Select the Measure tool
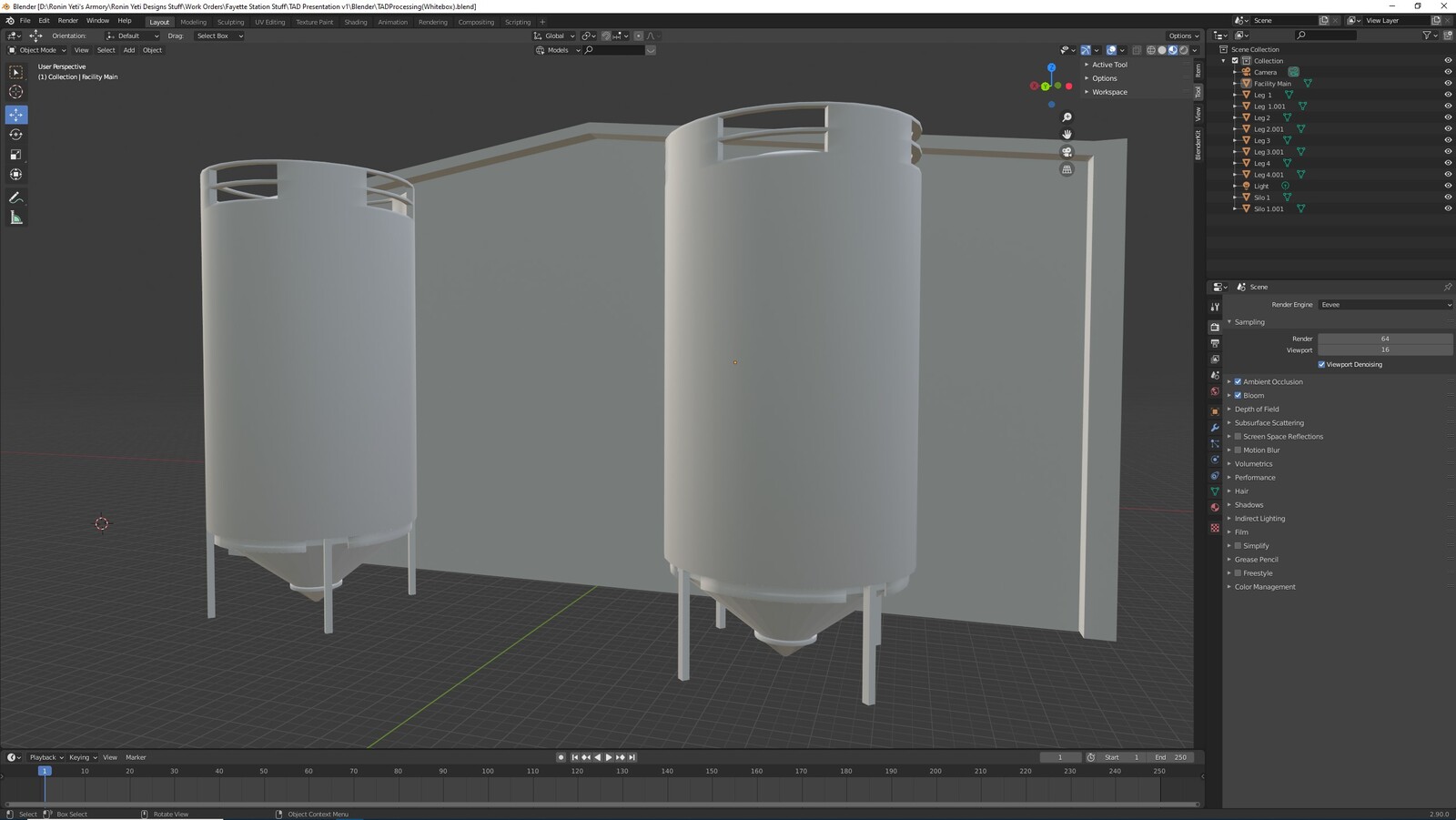This screenshot has height=820, width=1456. tap(16, 218)
